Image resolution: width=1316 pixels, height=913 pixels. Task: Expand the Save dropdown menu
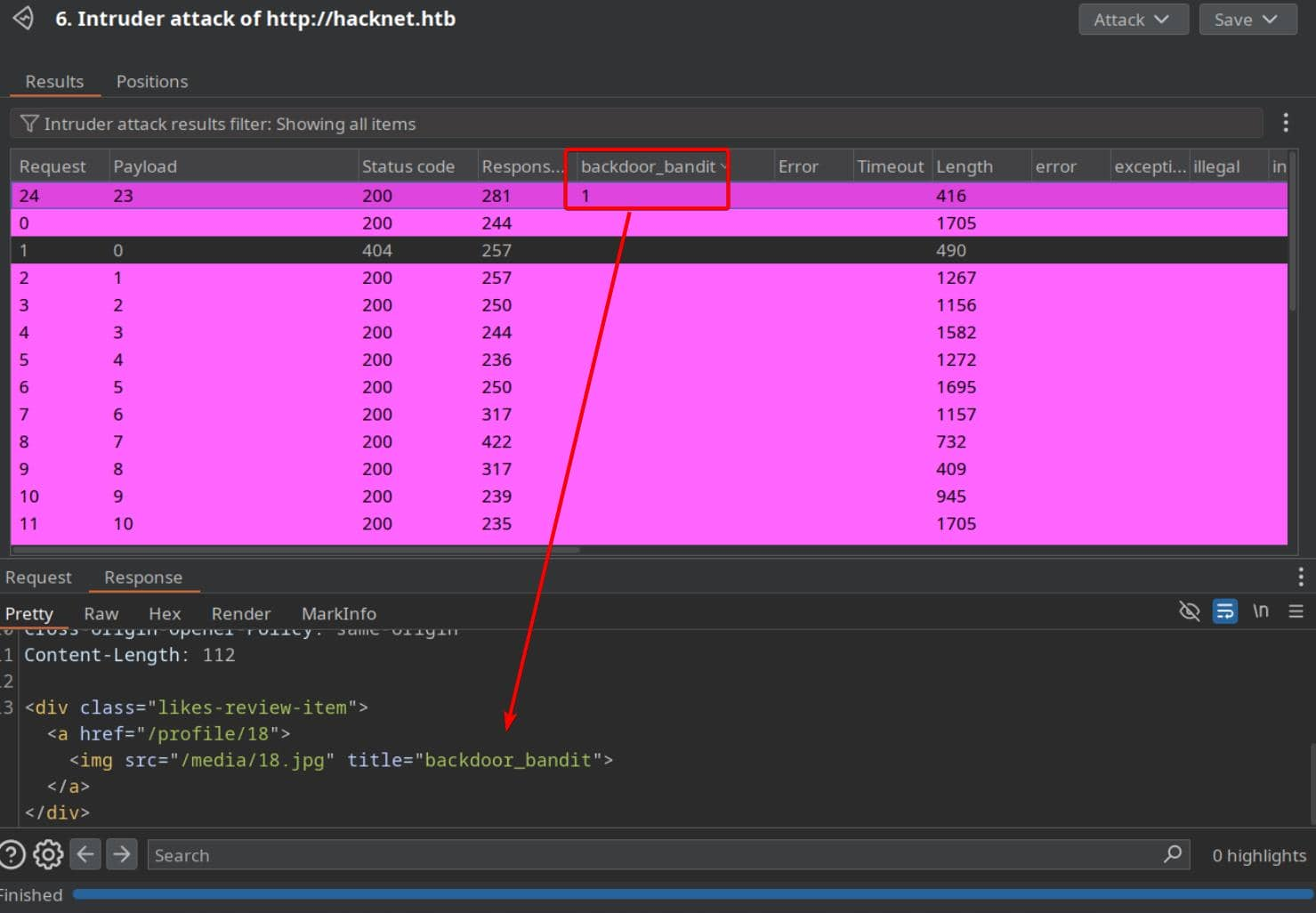tap(1247, 20)
